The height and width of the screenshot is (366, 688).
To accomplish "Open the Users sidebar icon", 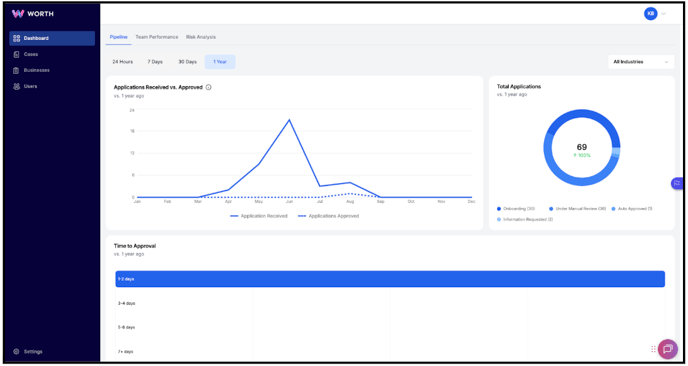I will point(17,86).
